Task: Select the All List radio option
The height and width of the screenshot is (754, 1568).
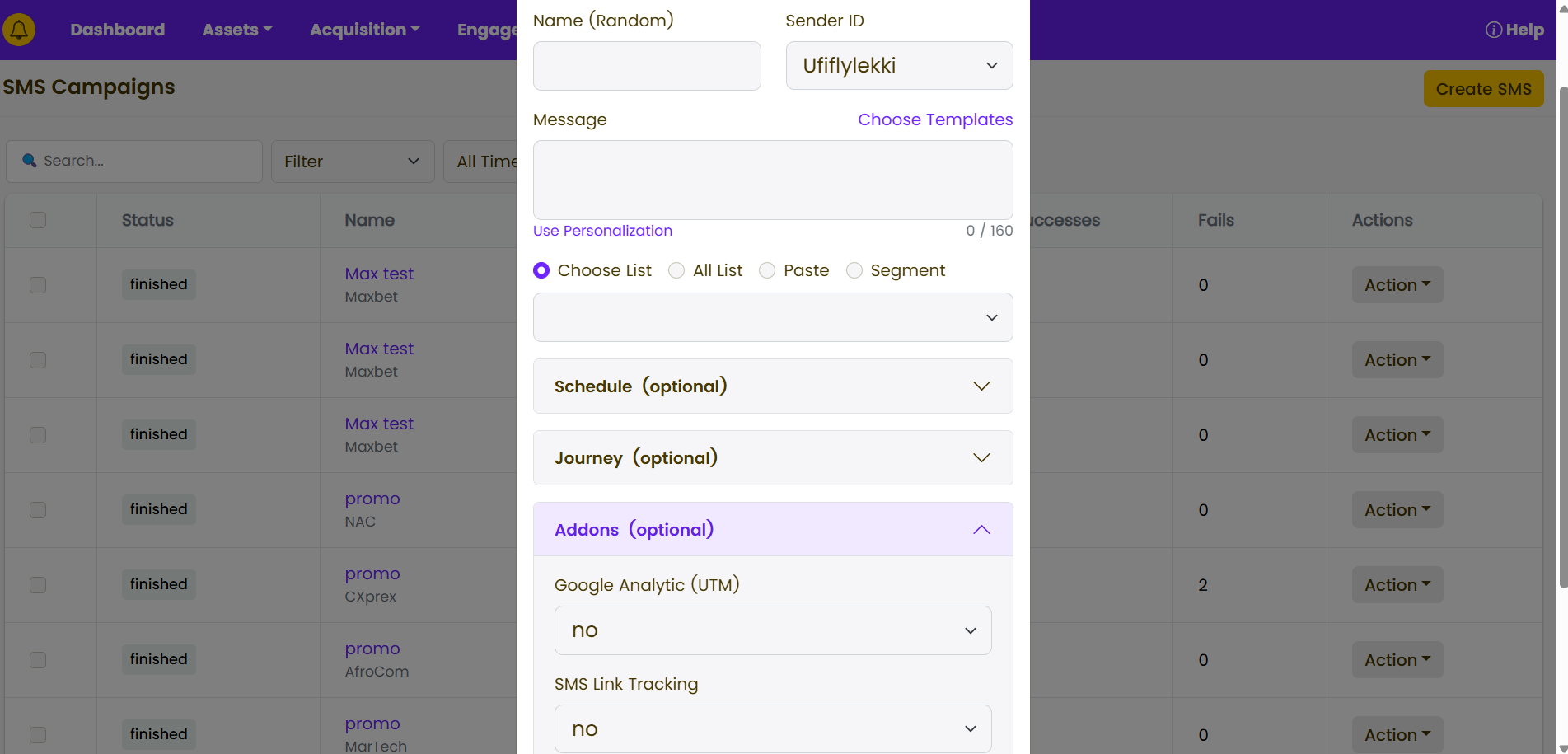Action: click(676, 270)
